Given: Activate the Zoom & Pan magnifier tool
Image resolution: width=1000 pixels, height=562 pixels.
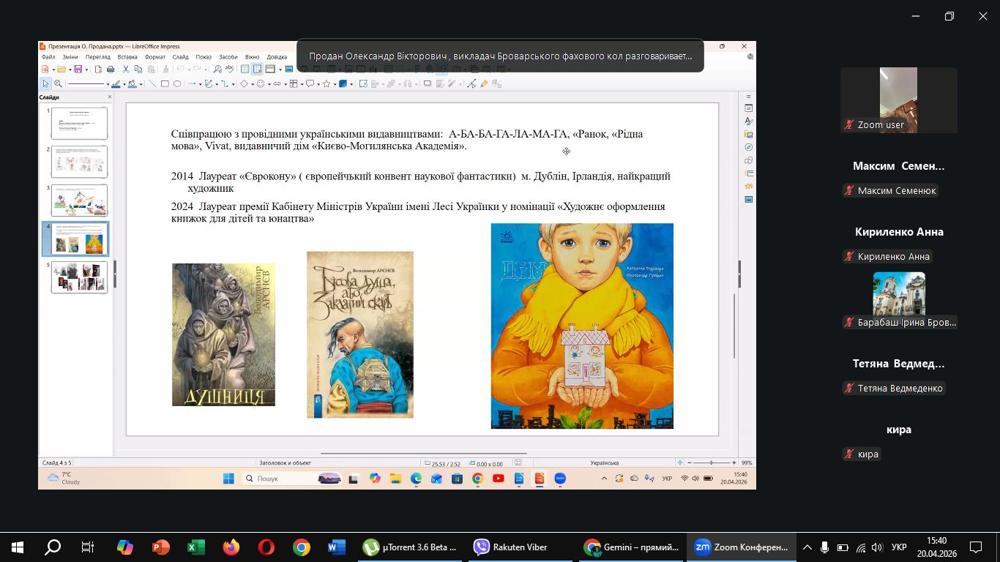Looking at the screenshot, I should click(x=58, y=84).
